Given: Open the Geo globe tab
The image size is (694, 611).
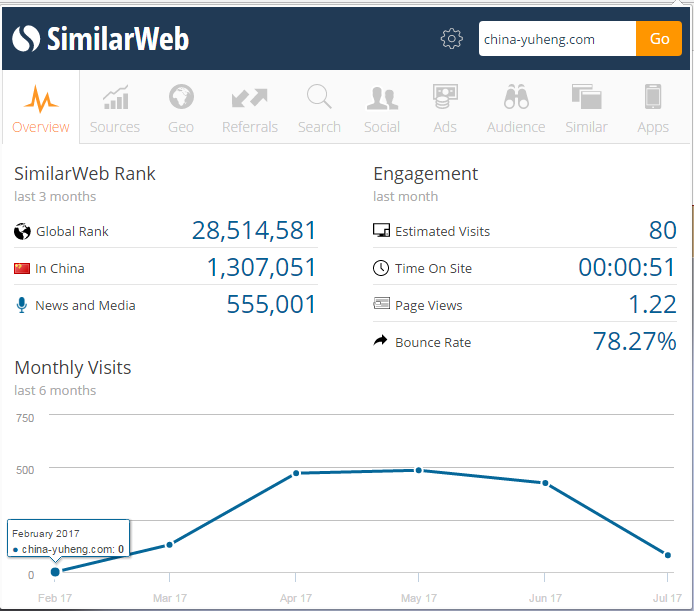Looking at the screenshot, I should pos(181,108).
